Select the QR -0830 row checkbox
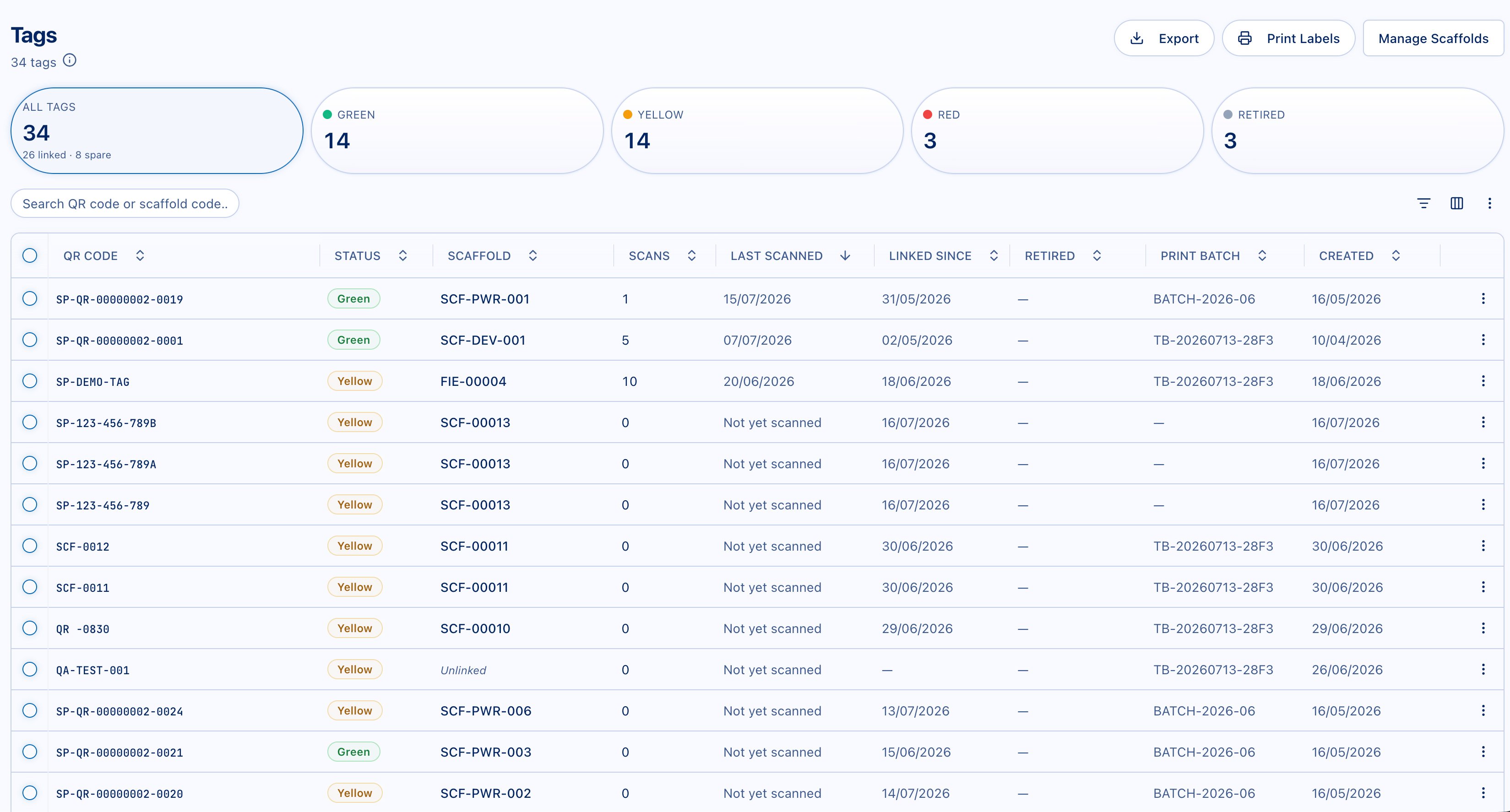Image resolution: width=1510 pixels, height=812 pixels. [x=30, y=628]
